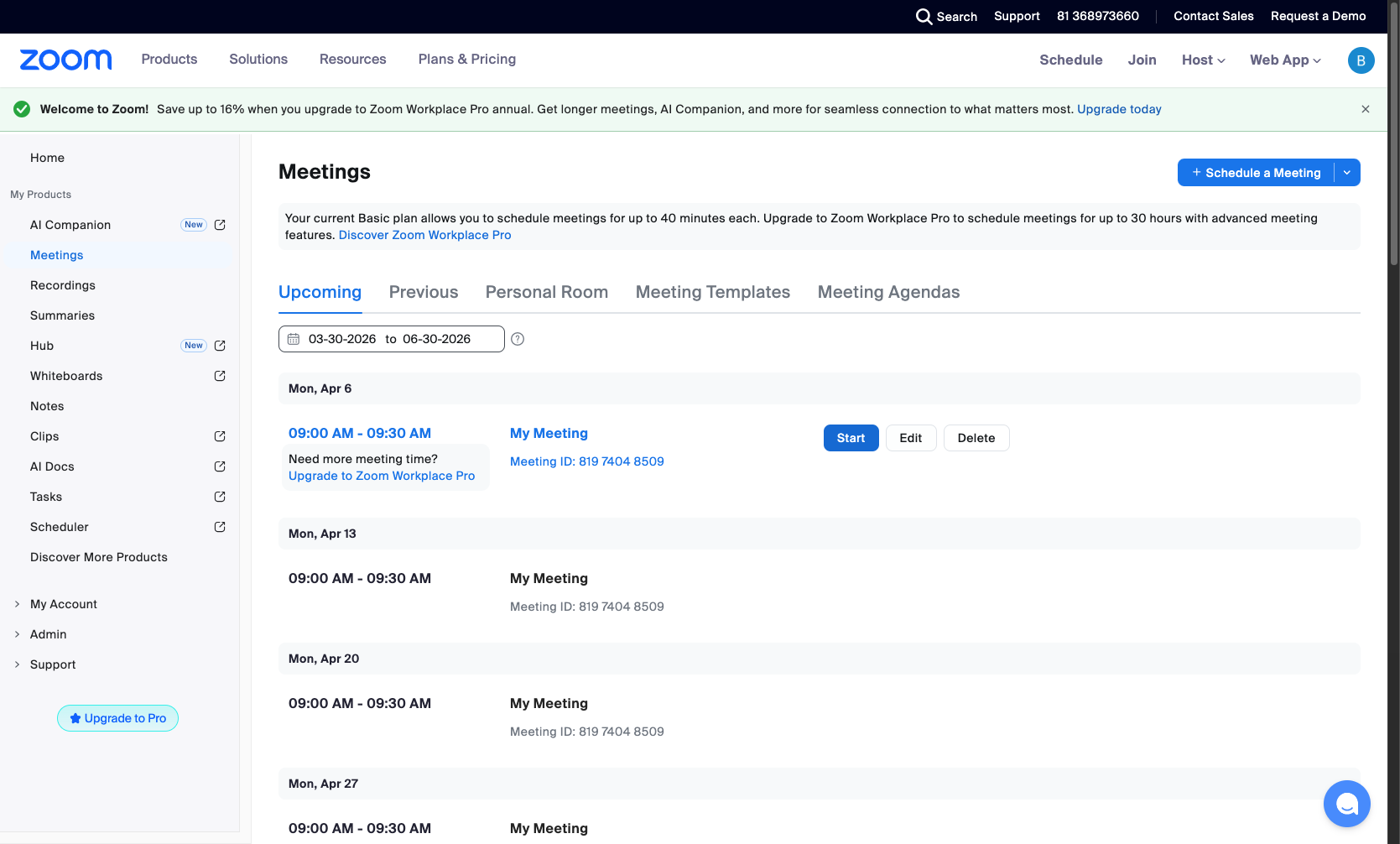Click Meeting ID link for Apr 6
Image resolution: width=1400 pixels, height=844 pixels.
[x=587, y=461]
